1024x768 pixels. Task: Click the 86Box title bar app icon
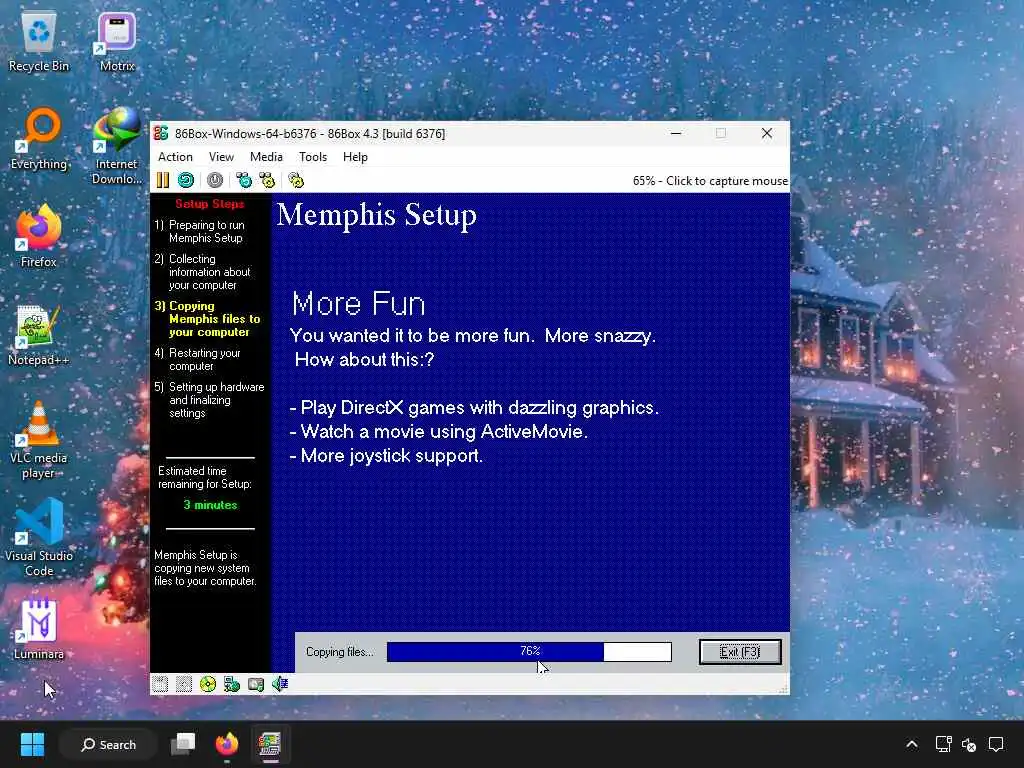tap(161, 133)
